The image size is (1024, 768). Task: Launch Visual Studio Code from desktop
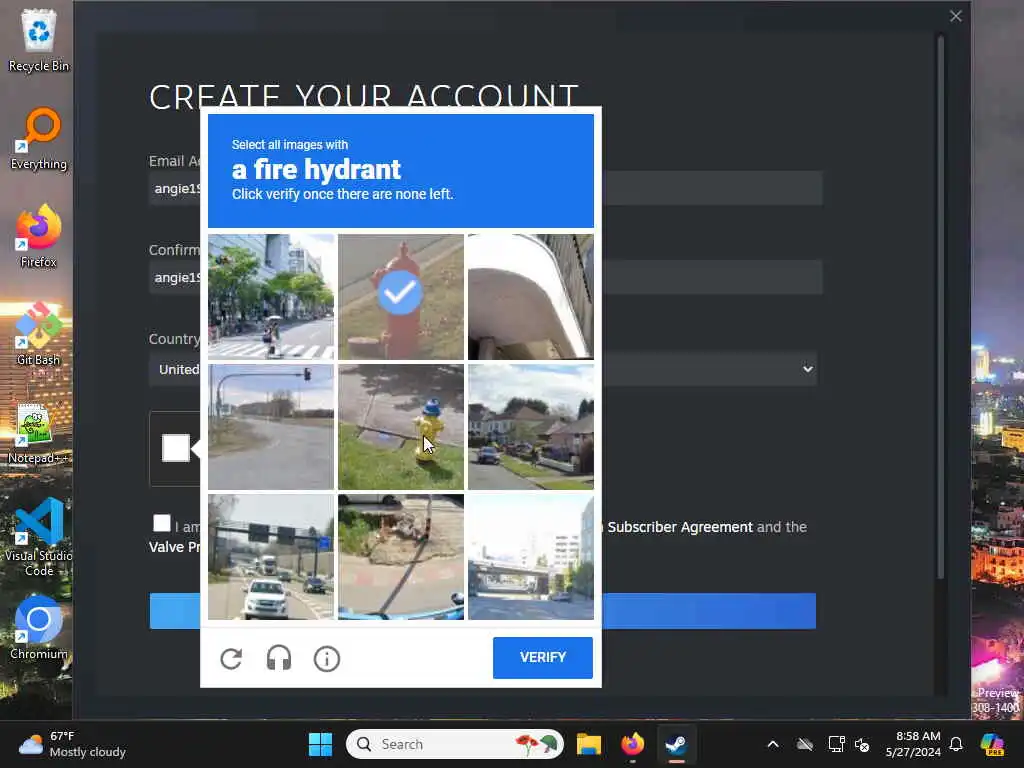click(39, 537)
